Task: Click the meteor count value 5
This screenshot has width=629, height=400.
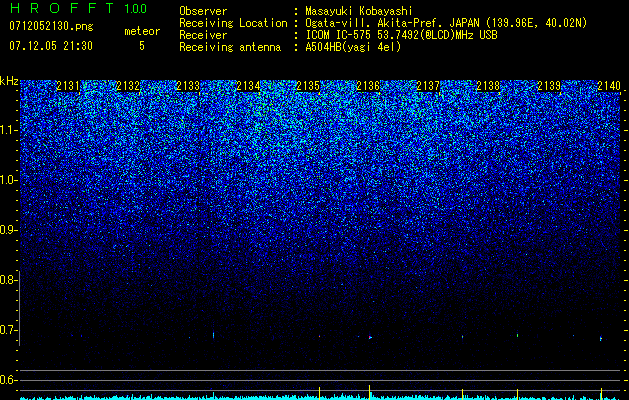Action: pyautogui.click(x=142, y=46)
